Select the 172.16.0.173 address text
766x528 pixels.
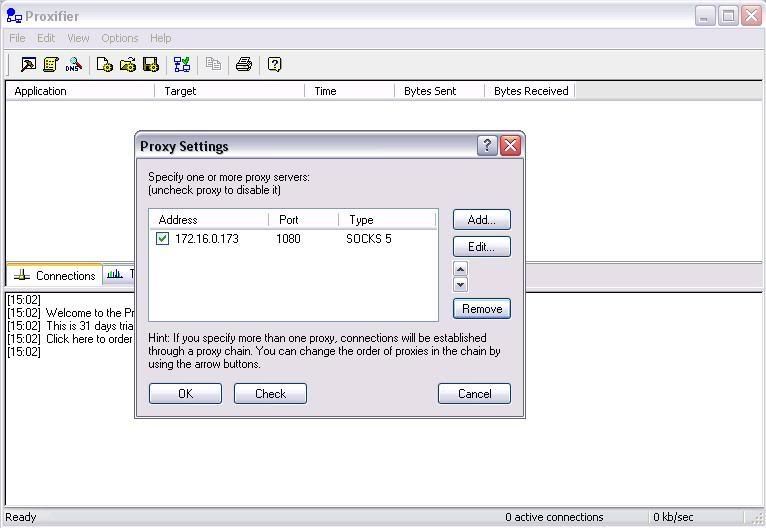click(207, 239)
